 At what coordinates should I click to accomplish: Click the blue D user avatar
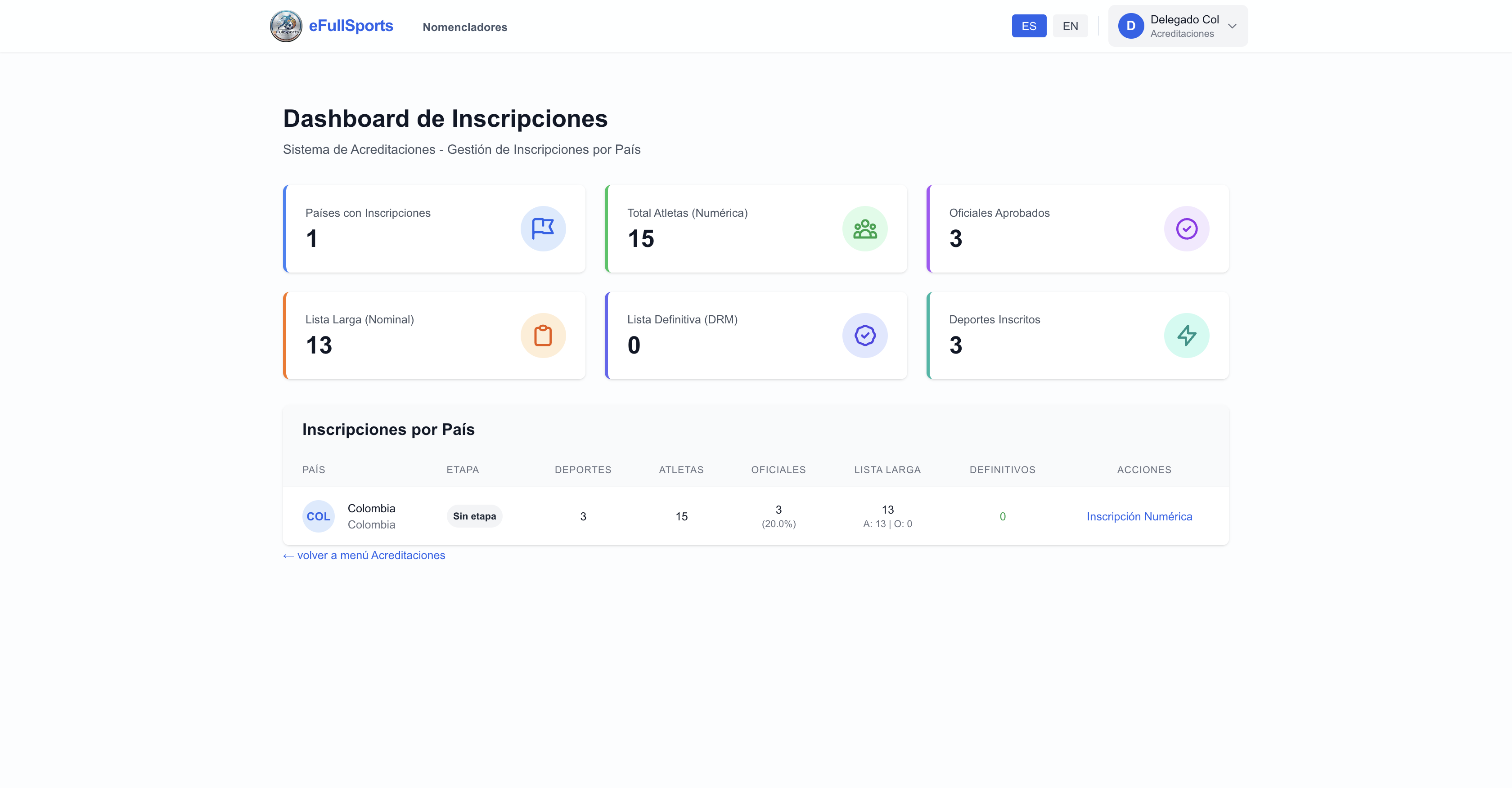(1130, 26)
